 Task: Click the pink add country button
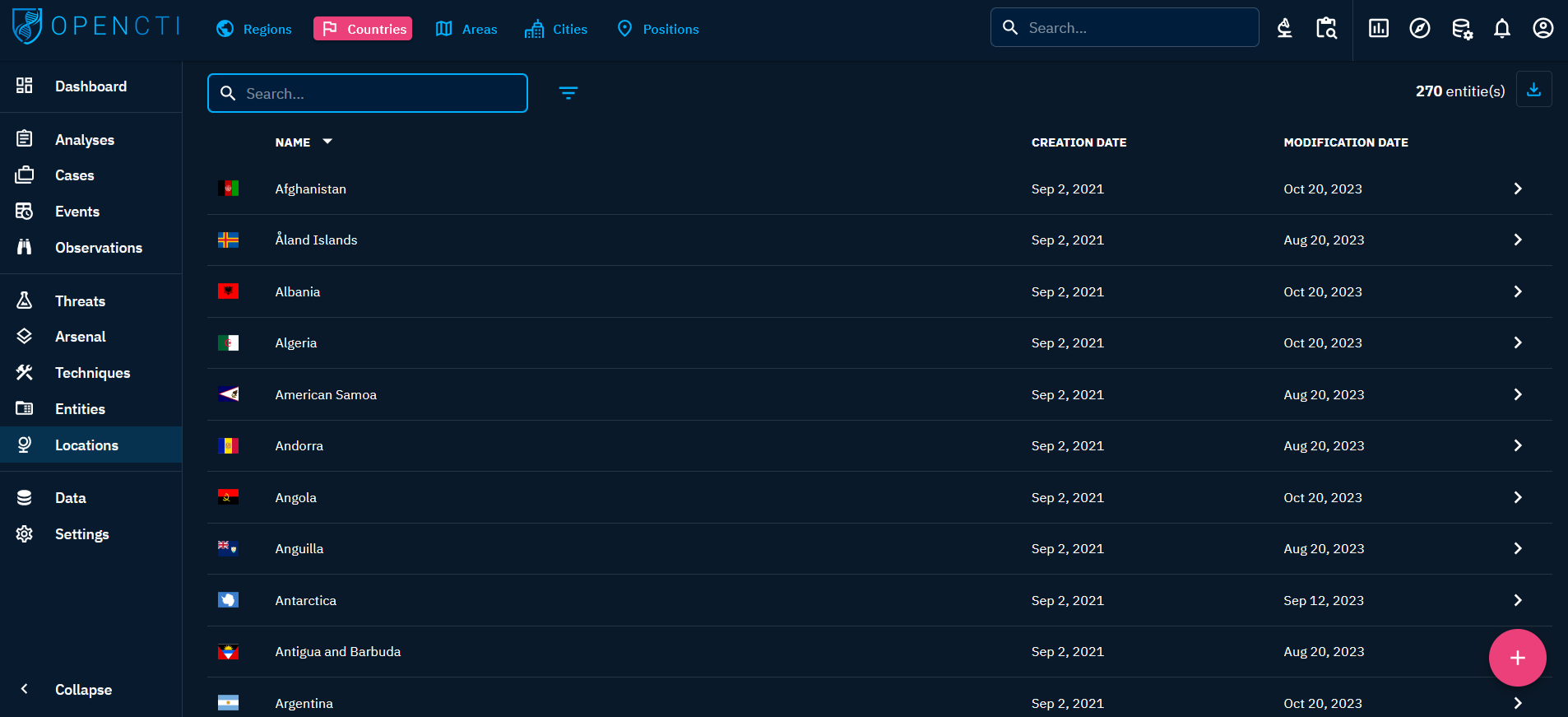1517,658
